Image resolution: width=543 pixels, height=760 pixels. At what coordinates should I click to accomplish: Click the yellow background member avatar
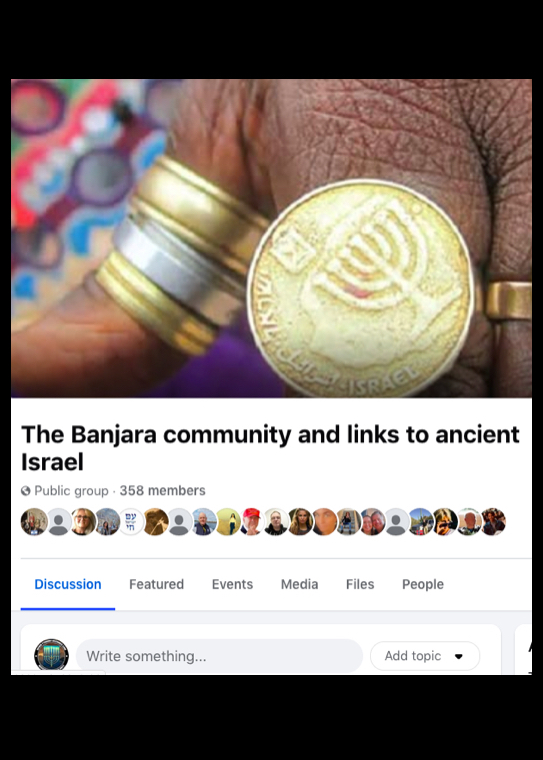[227, 522]
